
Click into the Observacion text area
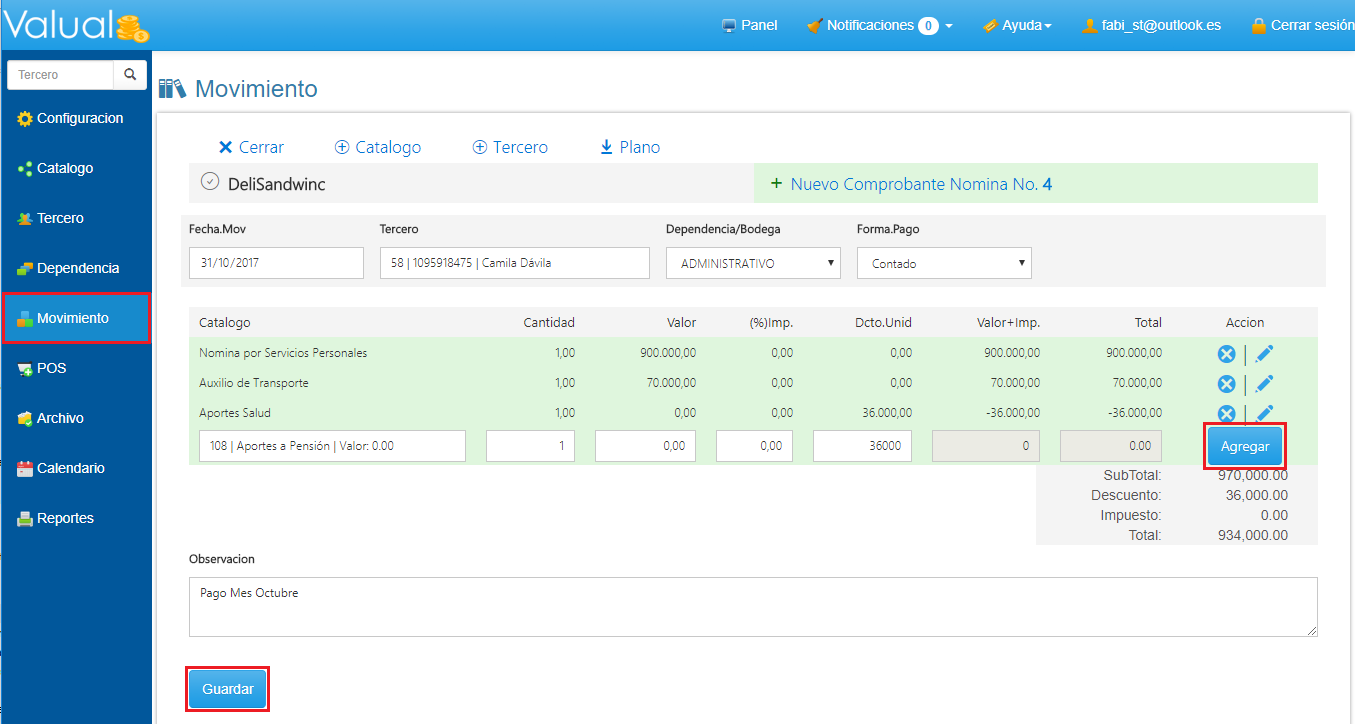(x=752, y=606)
